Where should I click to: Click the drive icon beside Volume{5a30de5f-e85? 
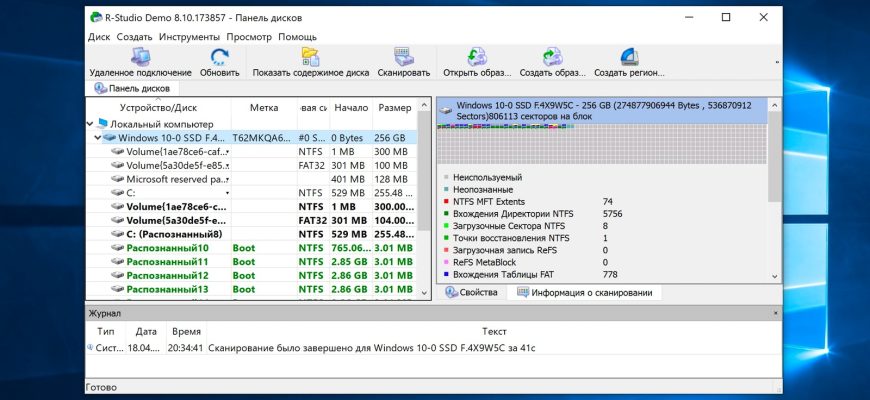[x=118, y=165]
